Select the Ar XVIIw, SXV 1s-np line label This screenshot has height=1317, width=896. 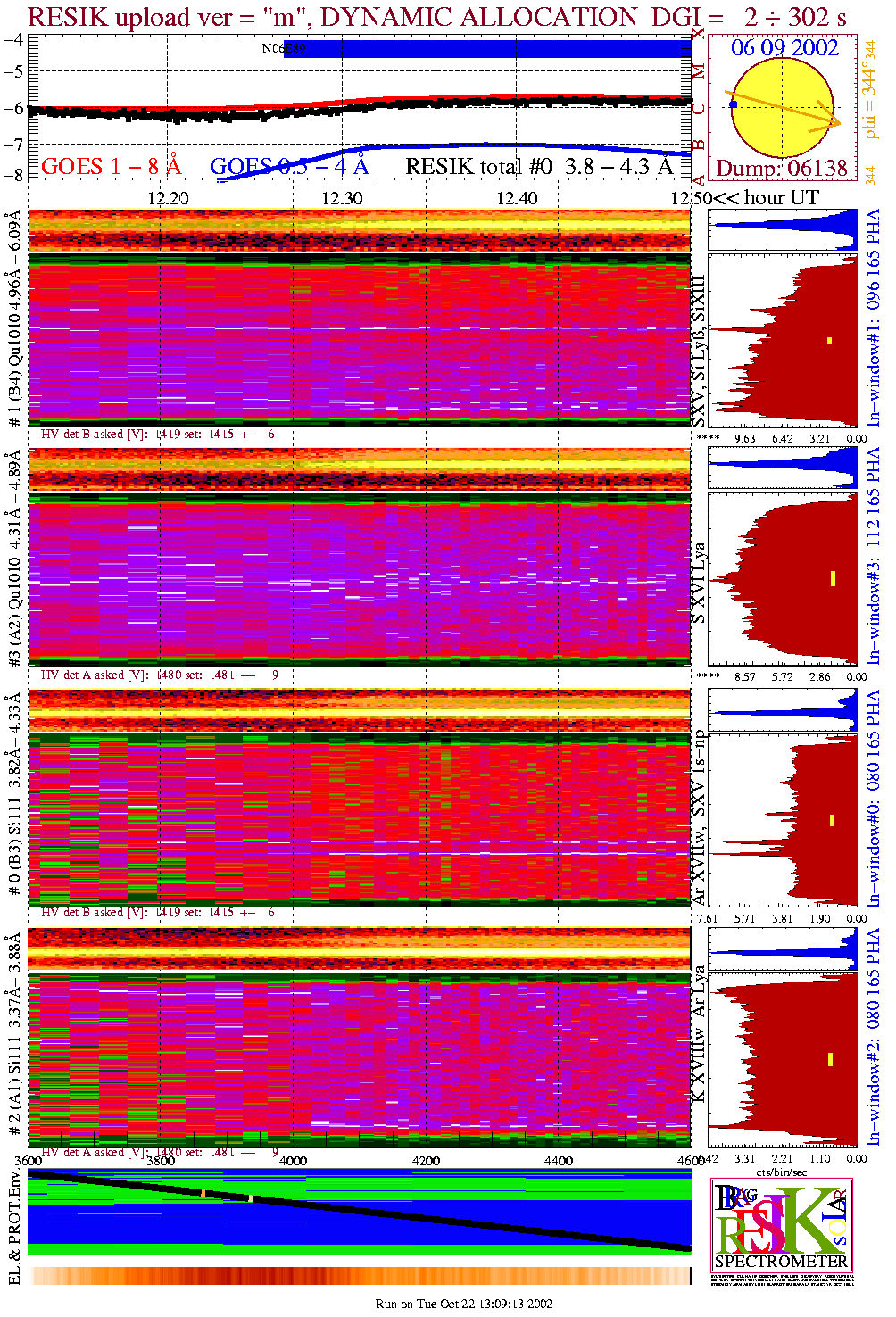point(698,817)
